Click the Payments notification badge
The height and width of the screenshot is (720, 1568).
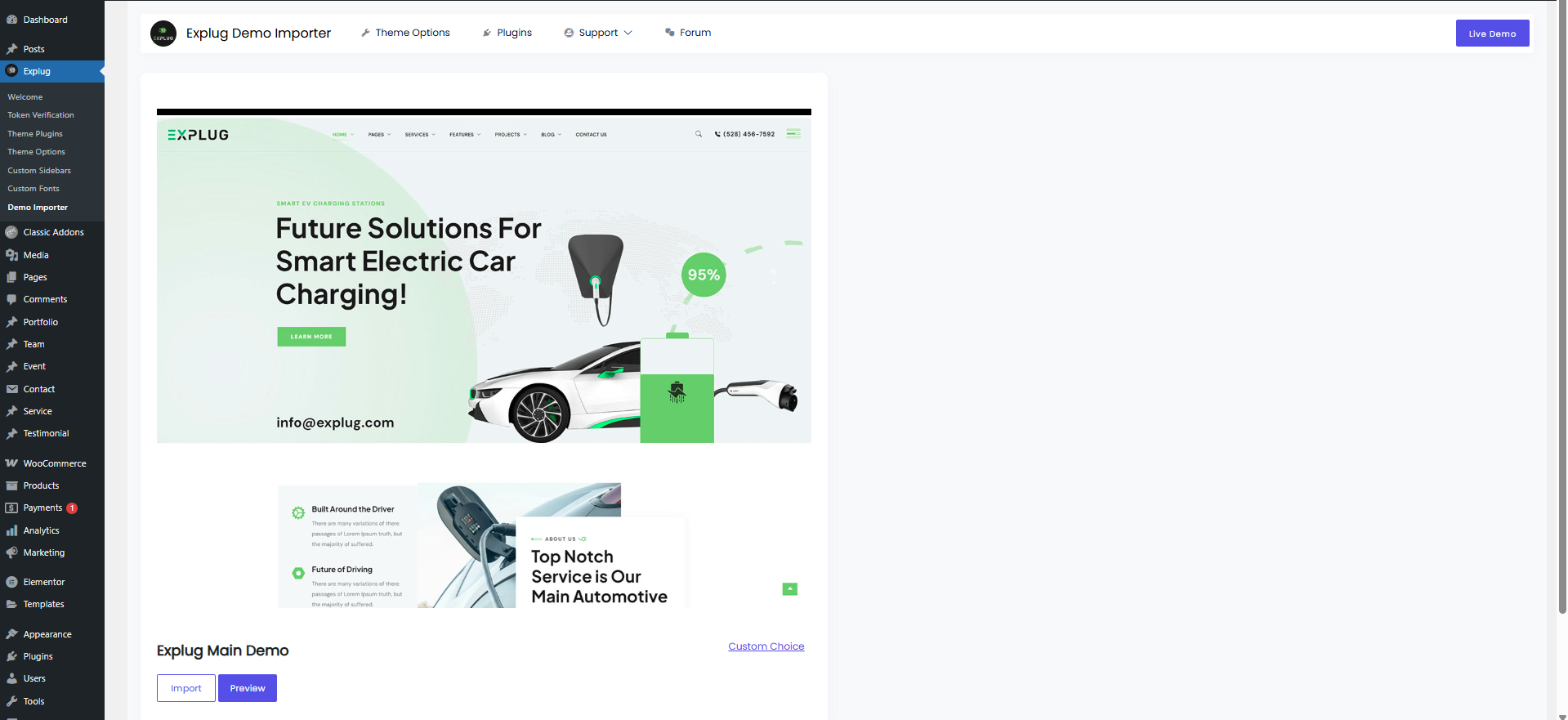(x=72, y=508)
